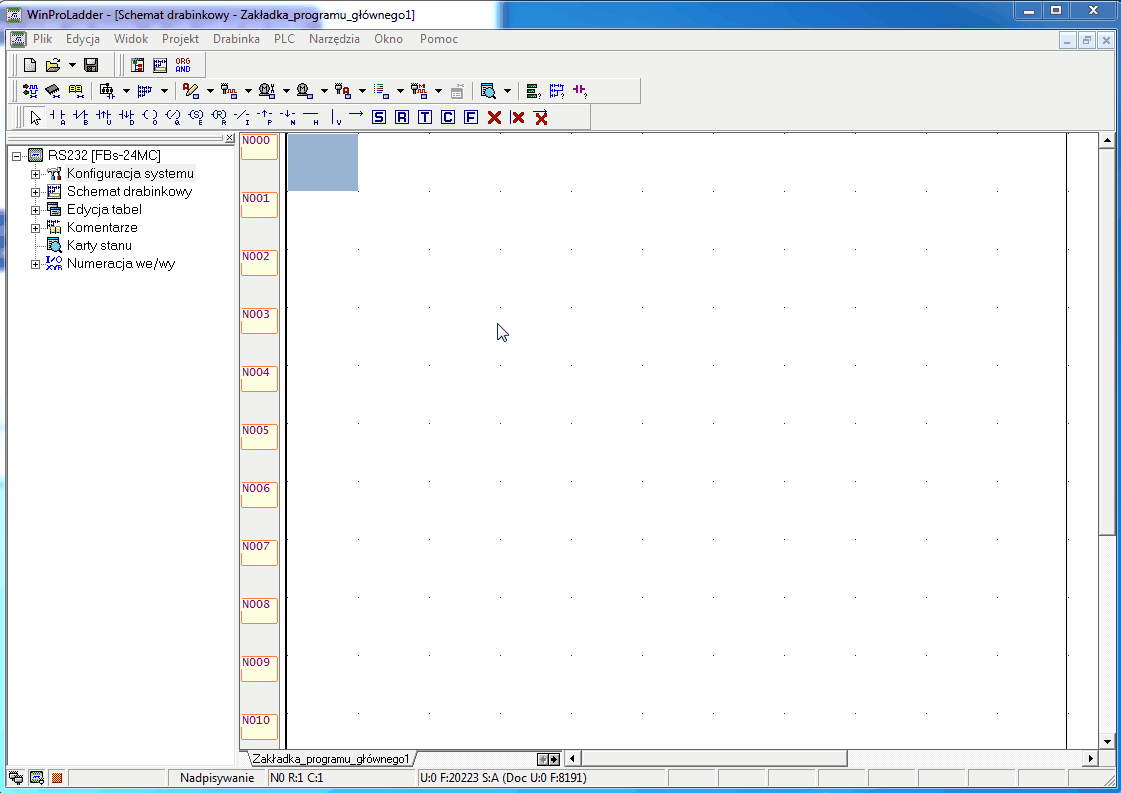Viewport: 1121px width, 793px height.
Task: Delete element with red X
Action: [494, 117]
